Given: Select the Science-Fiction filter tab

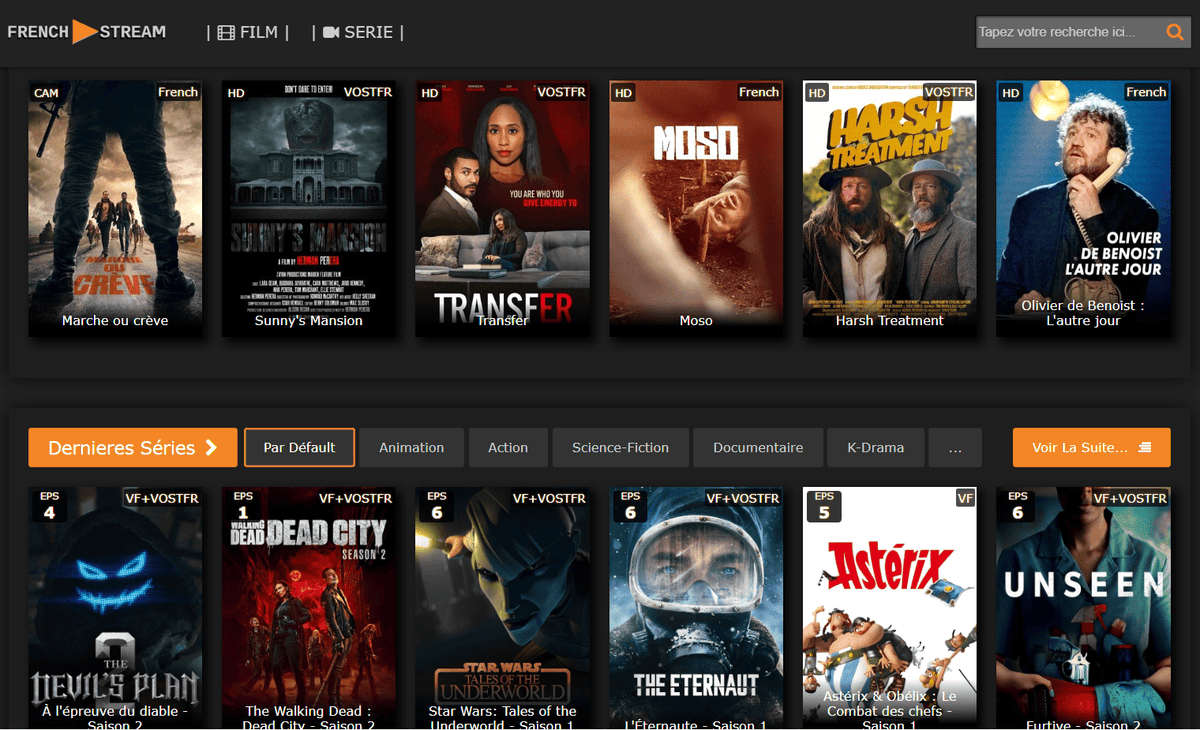Looking at the screenshot, I should click(x=620, y=448).
